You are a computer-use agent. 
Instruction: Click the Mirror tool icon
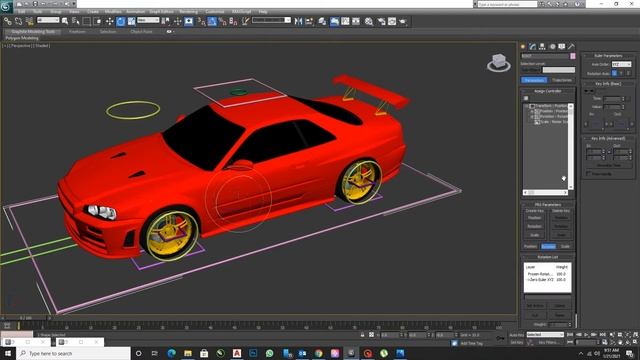click(298, 21)
